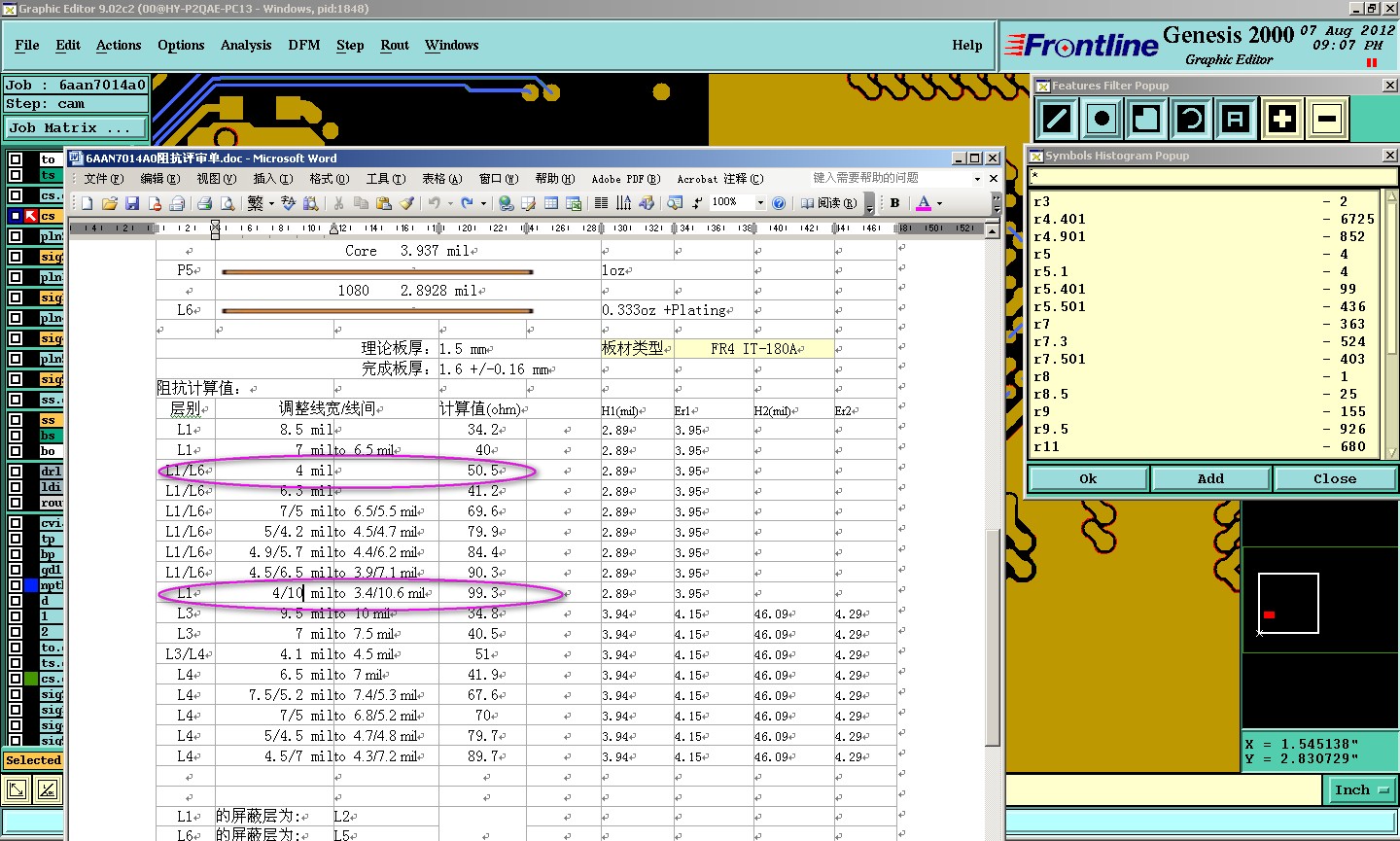The height and width of the screenshot is (841, 1400).
Task: Select the line feature filter icon
Action: point(1057,120)
